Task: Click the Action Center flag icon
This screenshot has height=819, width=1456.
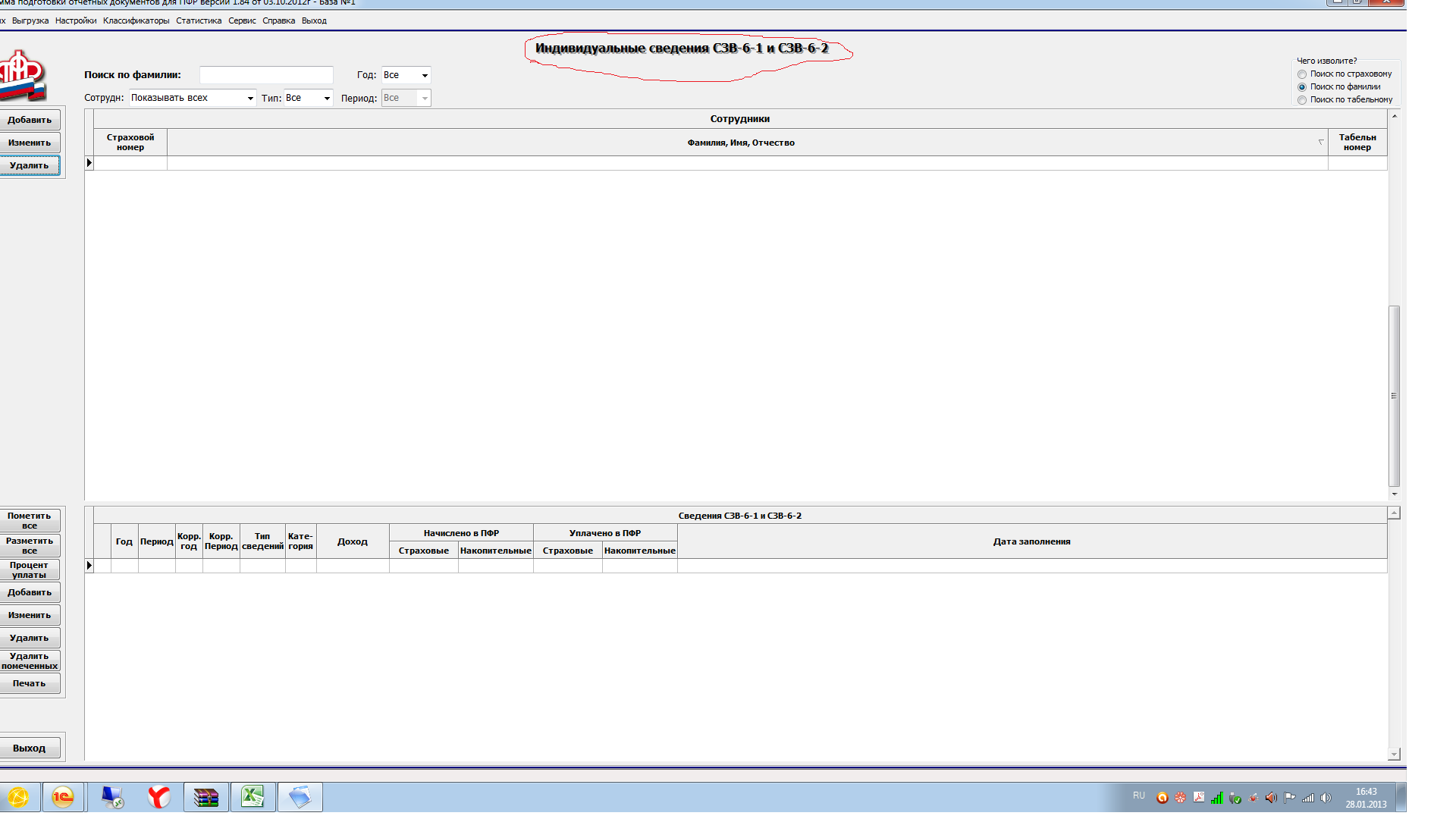Action: coord(1289,798)
